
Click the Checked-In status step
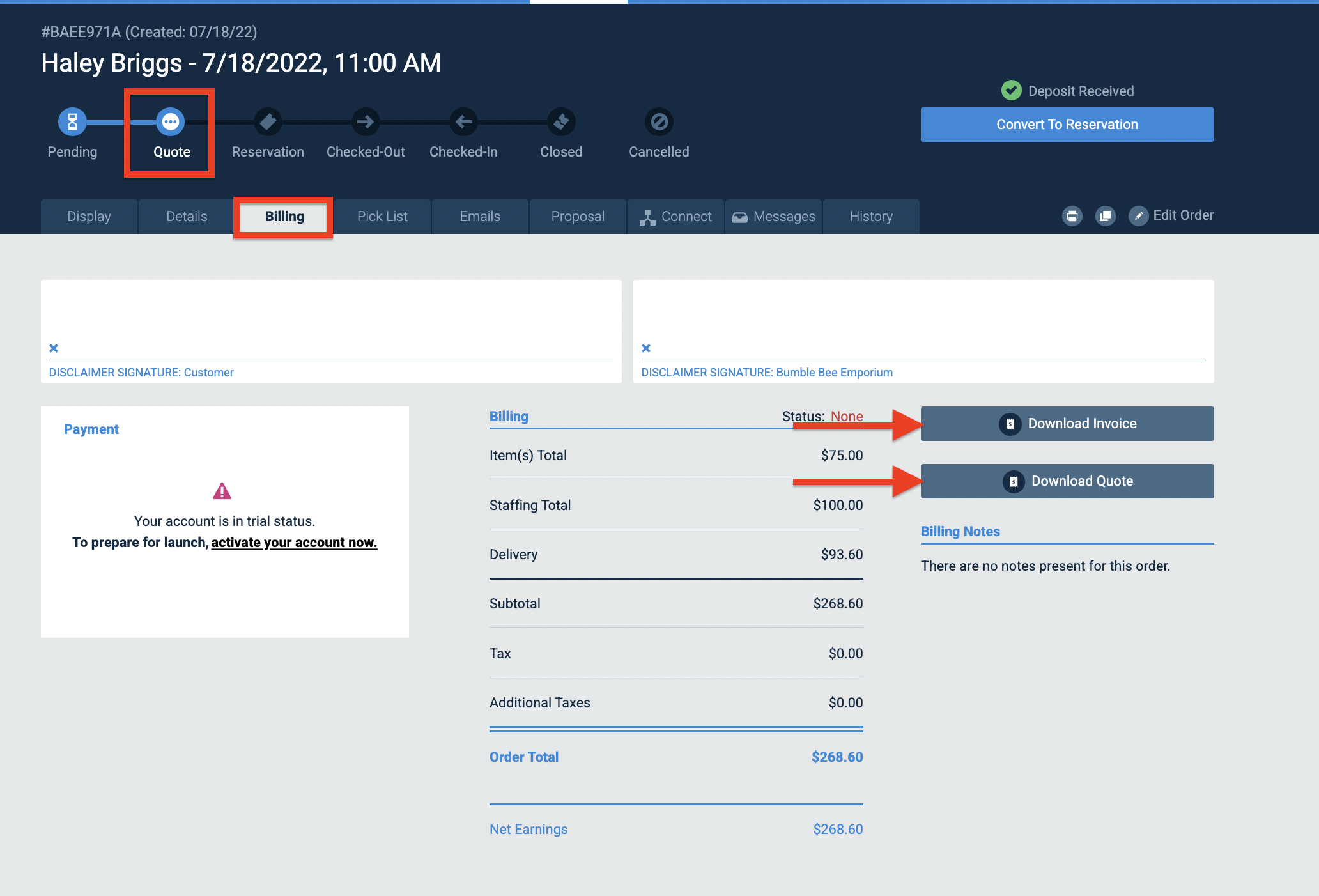[x=463, y=121]
